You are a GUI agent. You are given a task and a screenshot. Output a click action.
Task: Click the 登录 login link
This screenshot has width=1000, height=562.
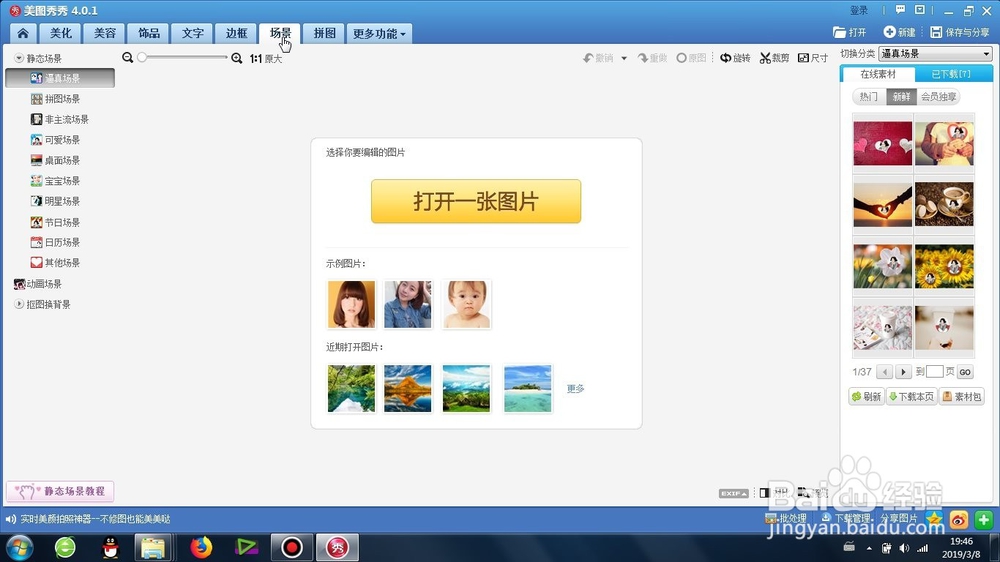tap(859, 10)
